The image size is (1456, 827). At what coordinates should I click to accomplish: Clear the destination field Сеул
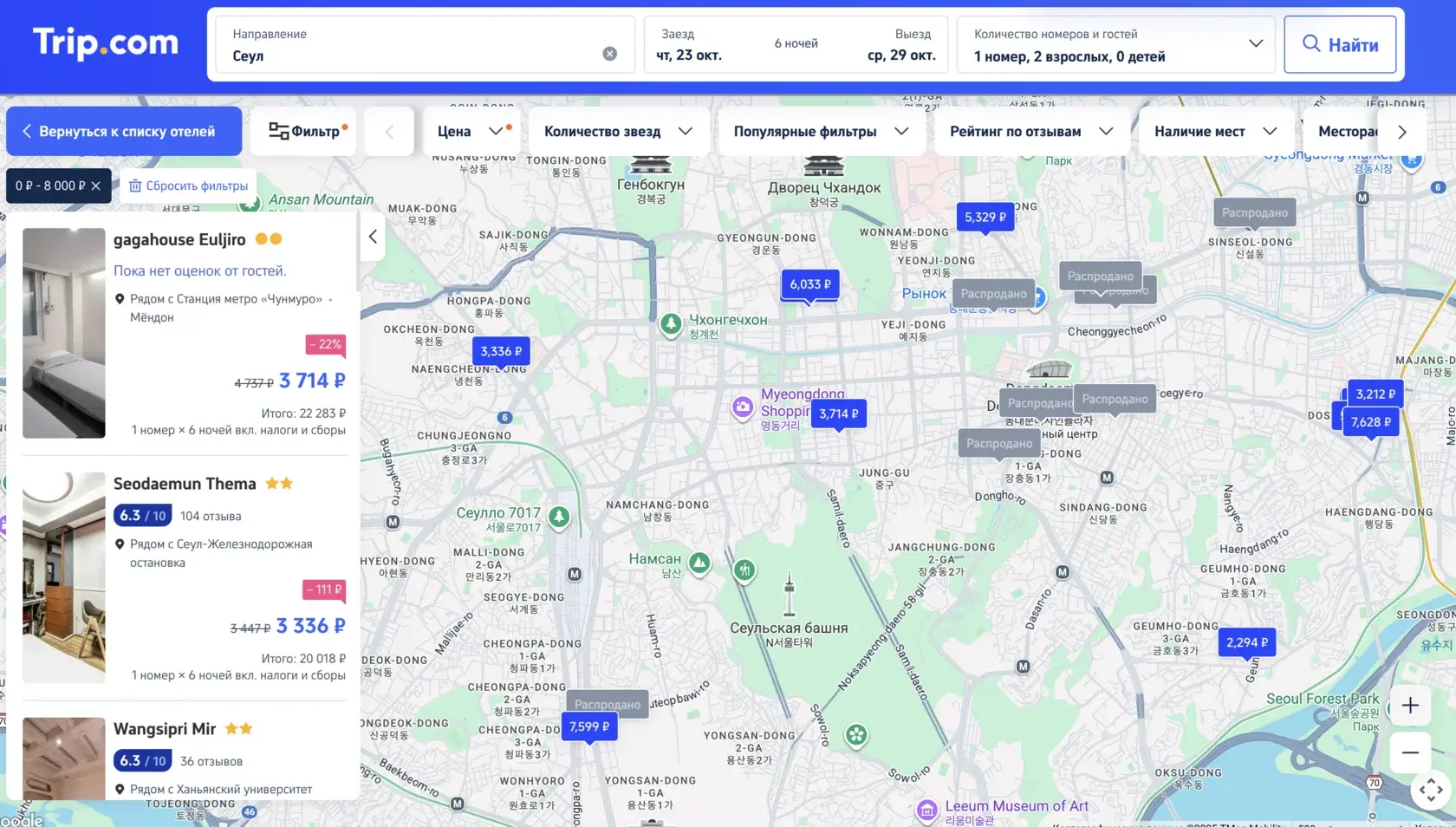(610, 54)
